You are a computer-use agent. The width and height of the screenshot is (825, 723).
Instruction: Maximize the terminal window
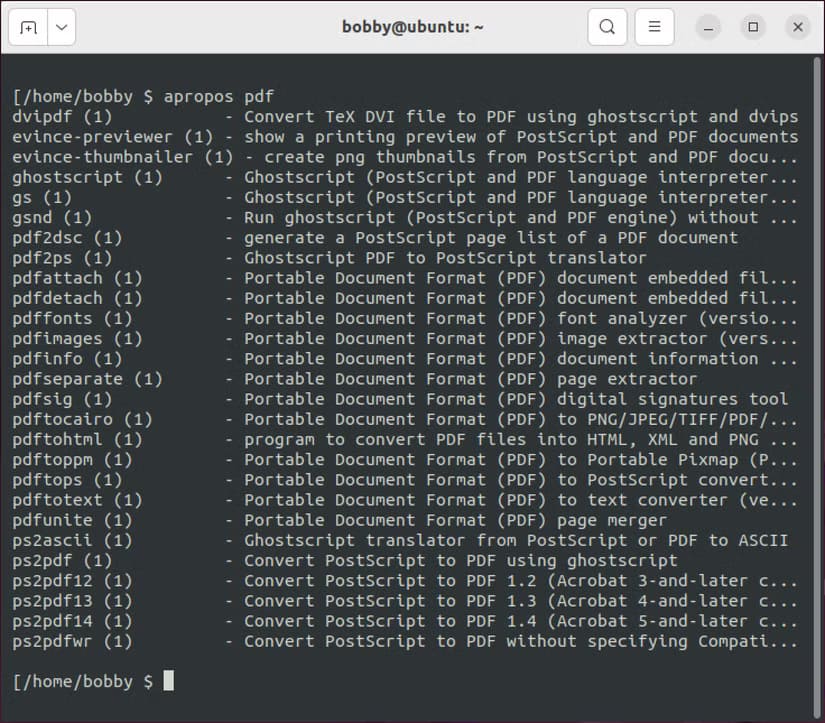753,27
